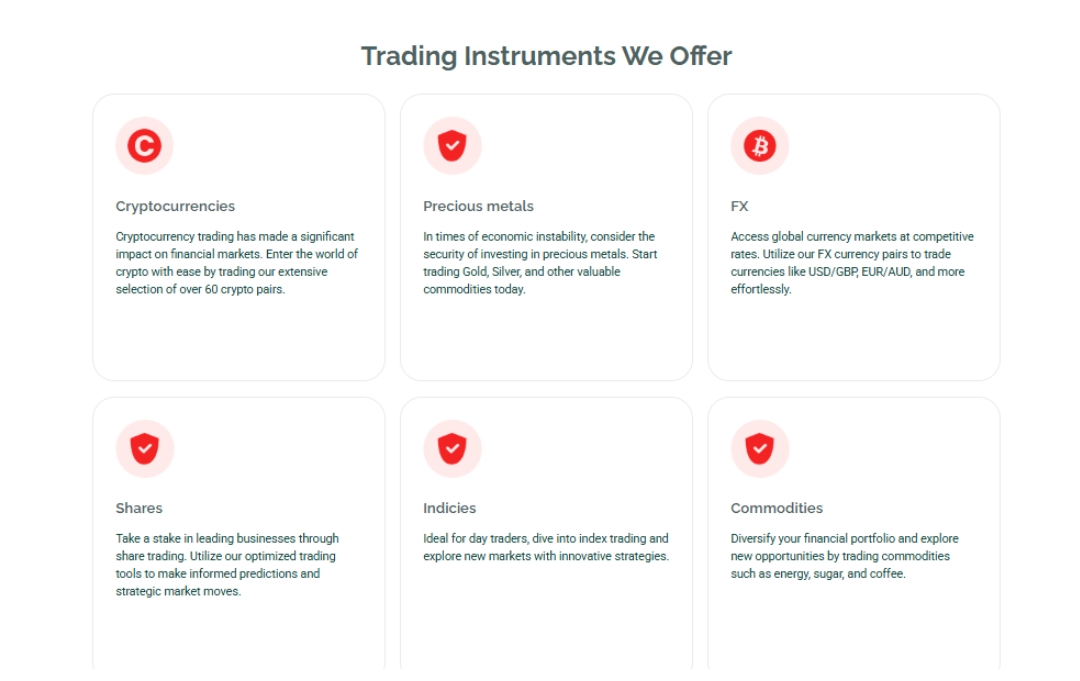Click the Trading Instruments We Offer heading
Image resolution: width=1080 pixels, height=681 pixels.
point(546,56)
